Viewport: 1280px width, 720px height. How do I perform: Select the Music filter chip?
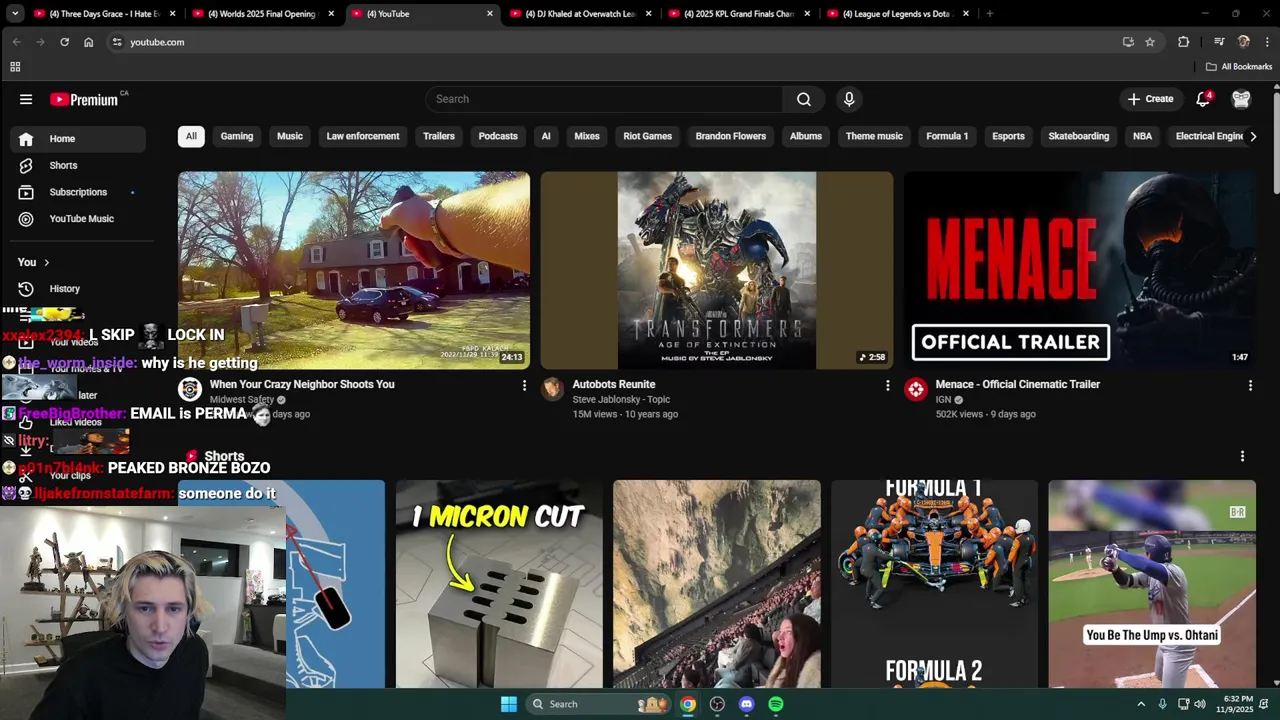point(290,136)
